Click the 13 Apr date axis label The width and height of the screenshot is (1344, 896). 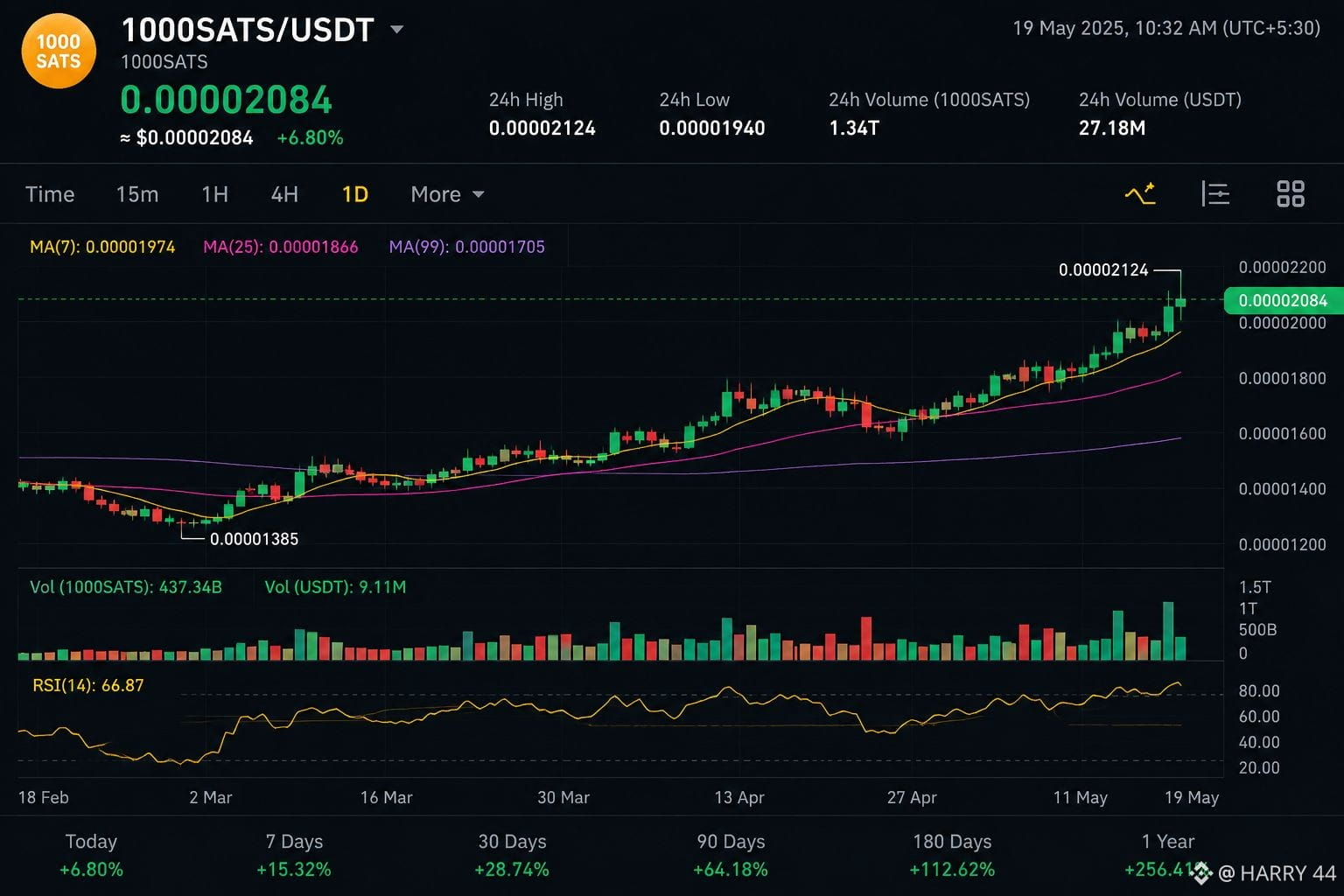[739, 797]
